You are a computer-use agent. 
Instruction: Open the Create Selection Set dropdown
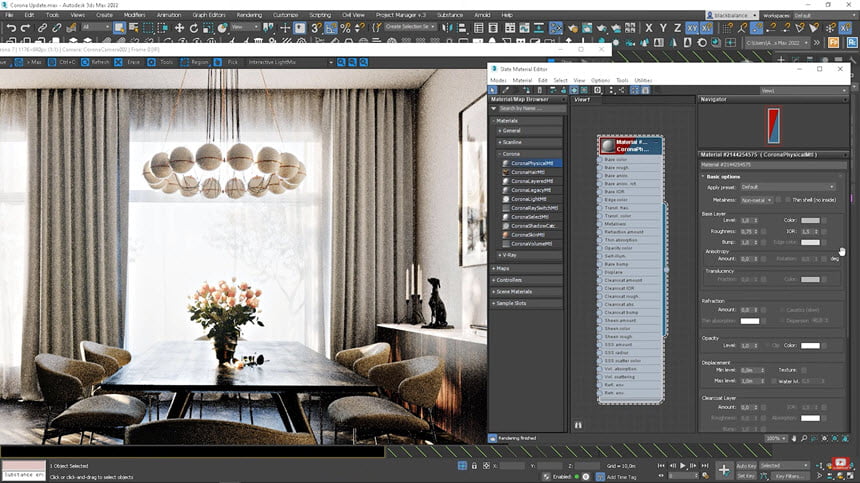410,26
